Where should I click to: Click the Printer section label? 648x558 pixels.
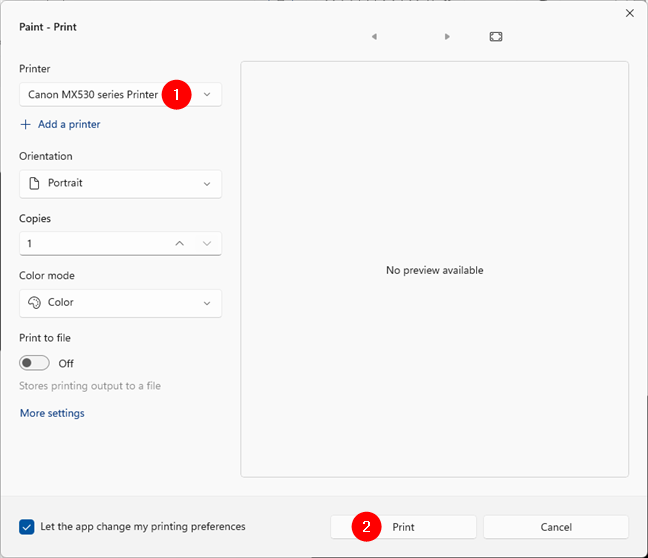(x=35, y=69)
